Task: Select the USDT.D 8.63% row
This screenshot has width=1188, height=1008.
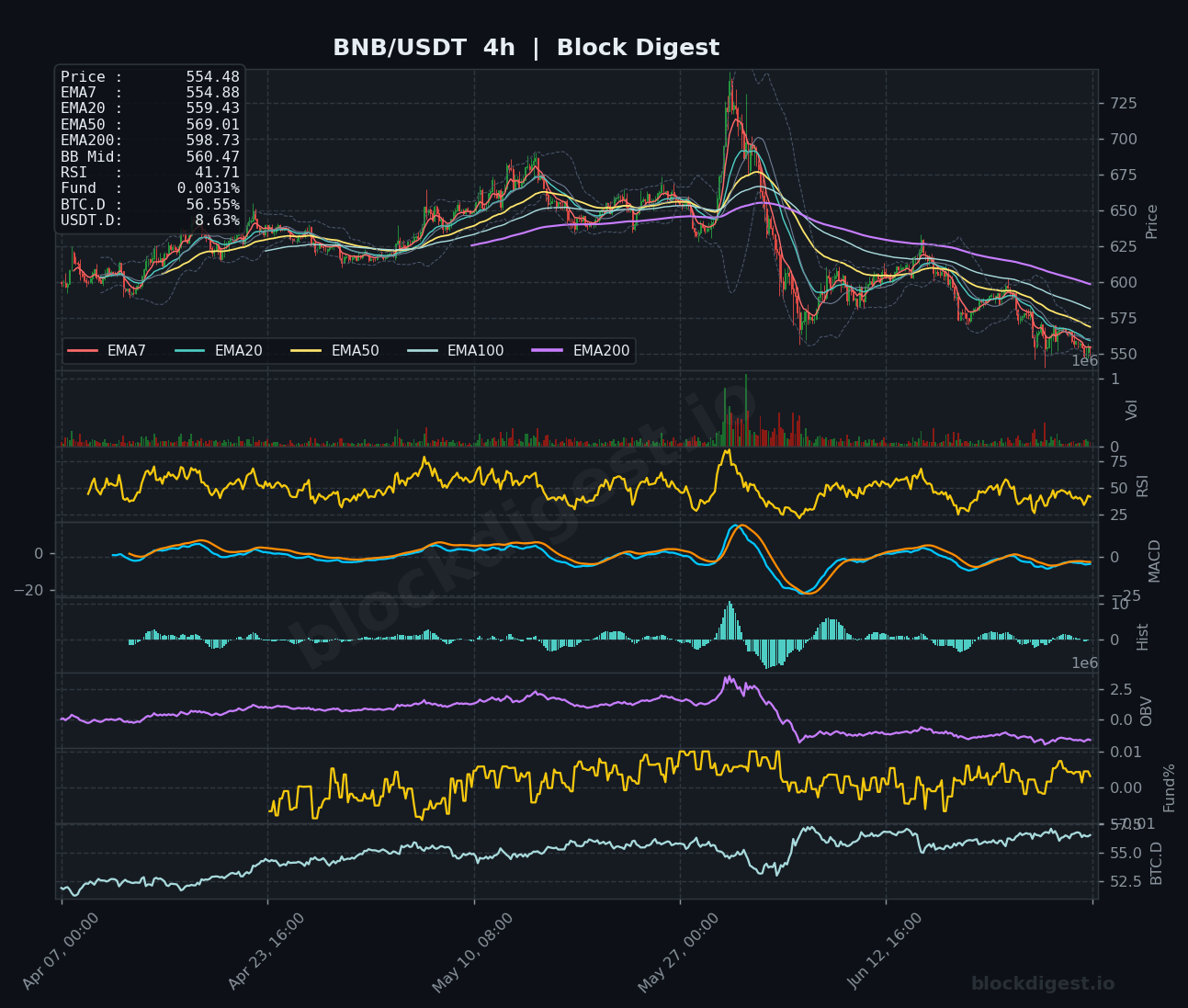Action: coord(150,221)
